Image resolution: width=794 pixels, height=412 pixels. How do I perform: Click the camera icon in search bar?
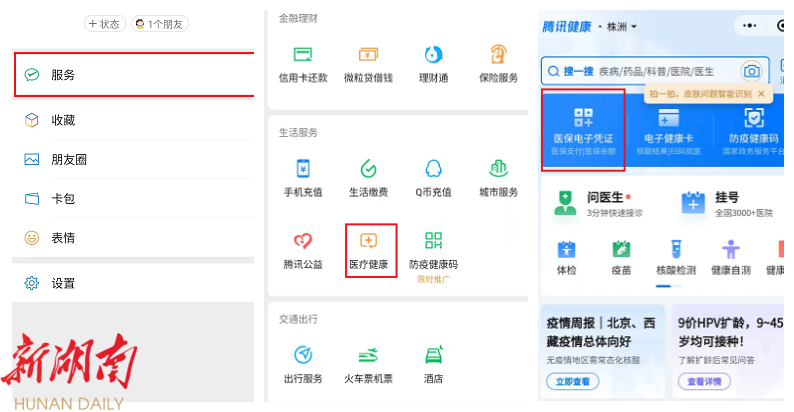pos(751,71)
